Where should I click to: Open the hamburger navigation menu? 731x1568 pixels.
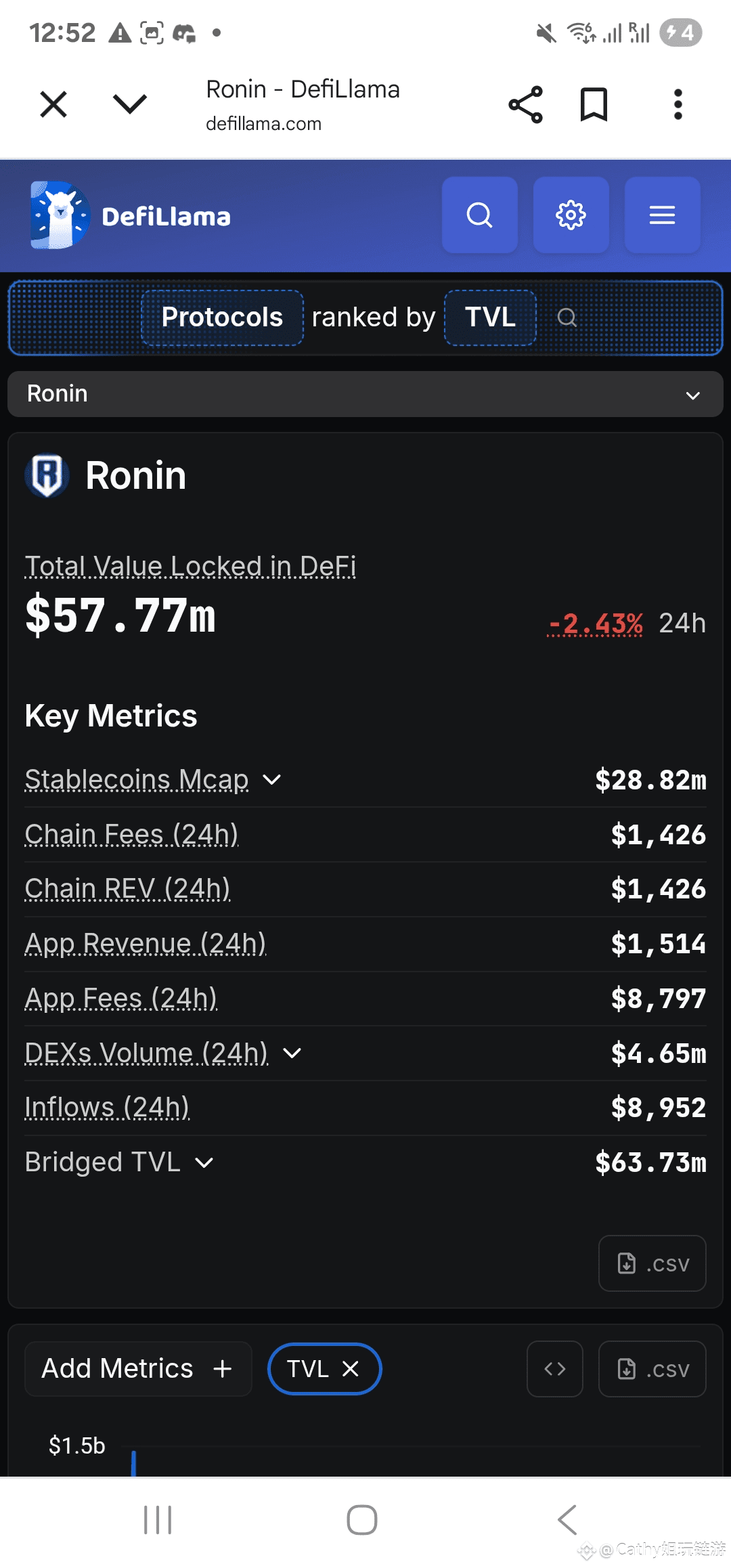coord(662,215)
